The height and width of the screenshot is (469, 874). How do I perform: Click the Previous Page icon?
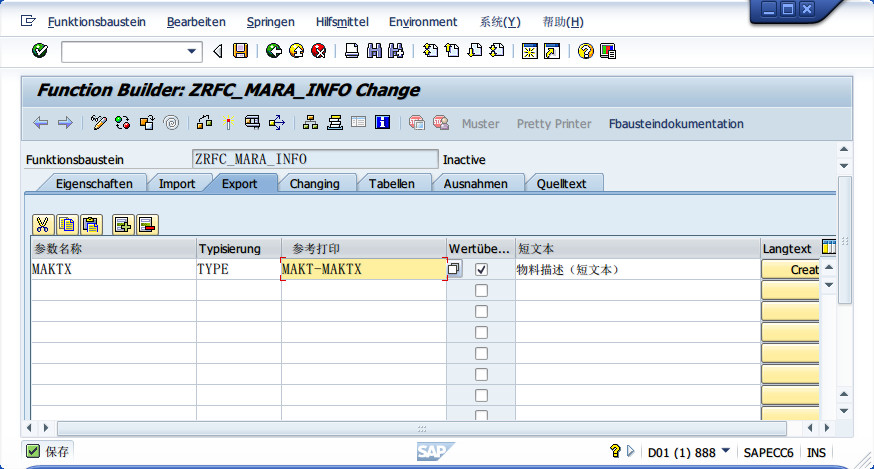coord(452,51)
